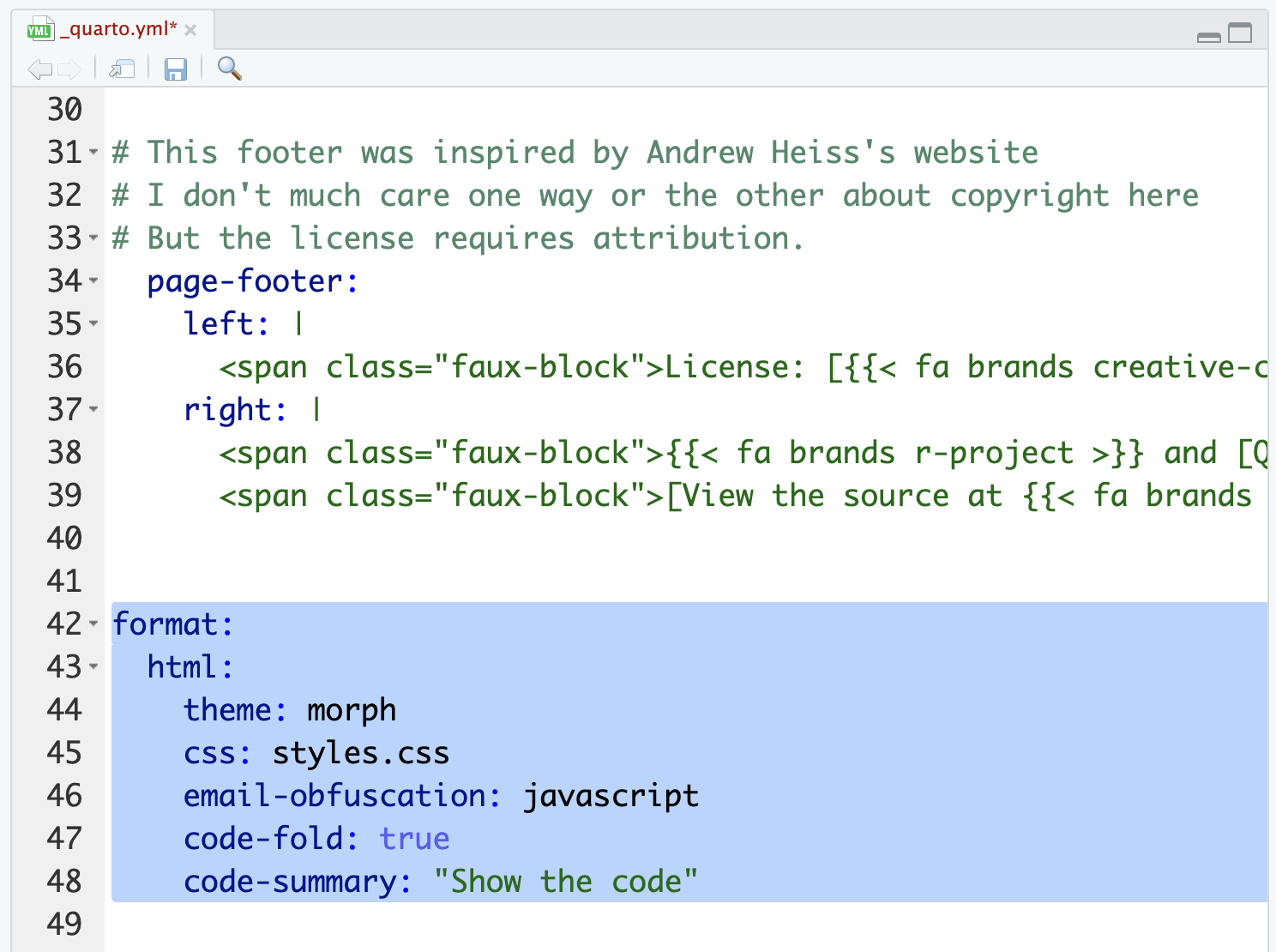This screenshot has height=952, width=1276.
Task: Click the forward navigation arrow in the editor toolbar
Action: [x=70, y=69]
